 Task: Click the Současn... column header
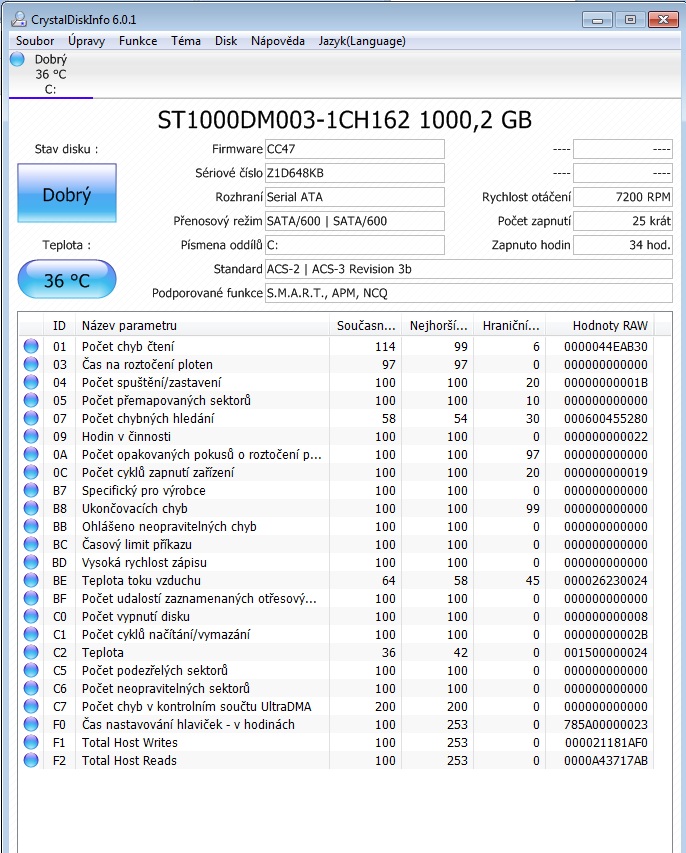(x=366, y=325)
